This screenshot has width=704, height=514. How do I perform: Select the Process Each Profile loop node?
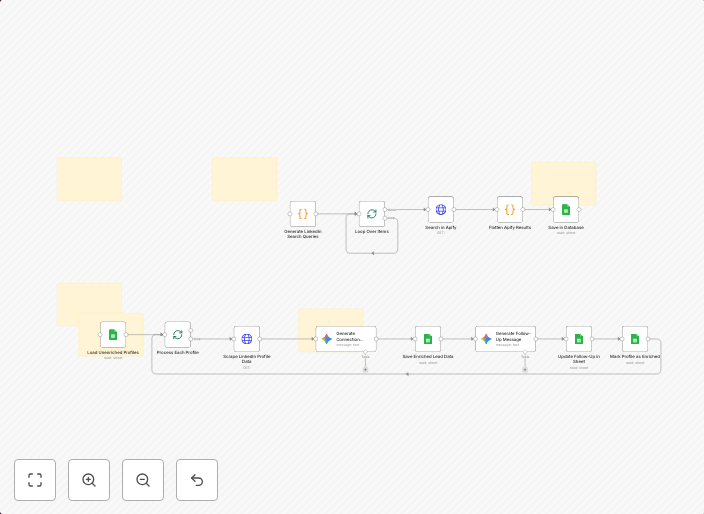coord(177,334)
